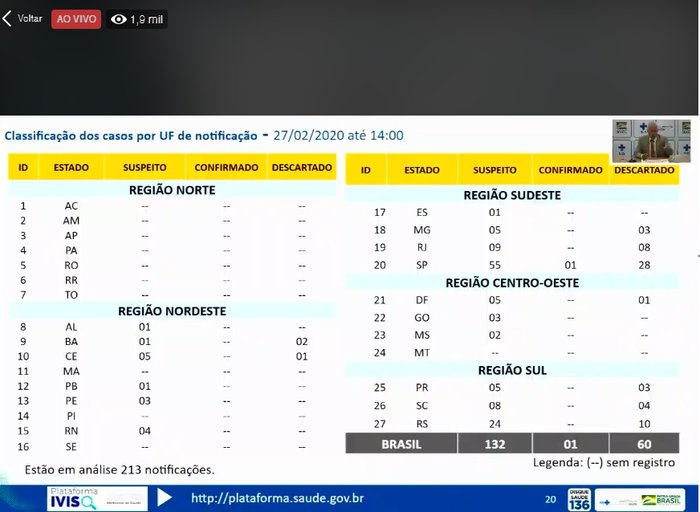This screenshot has height=512, width=700.
Task: Click the total suspeito value 132
Action: coord(494,443)
